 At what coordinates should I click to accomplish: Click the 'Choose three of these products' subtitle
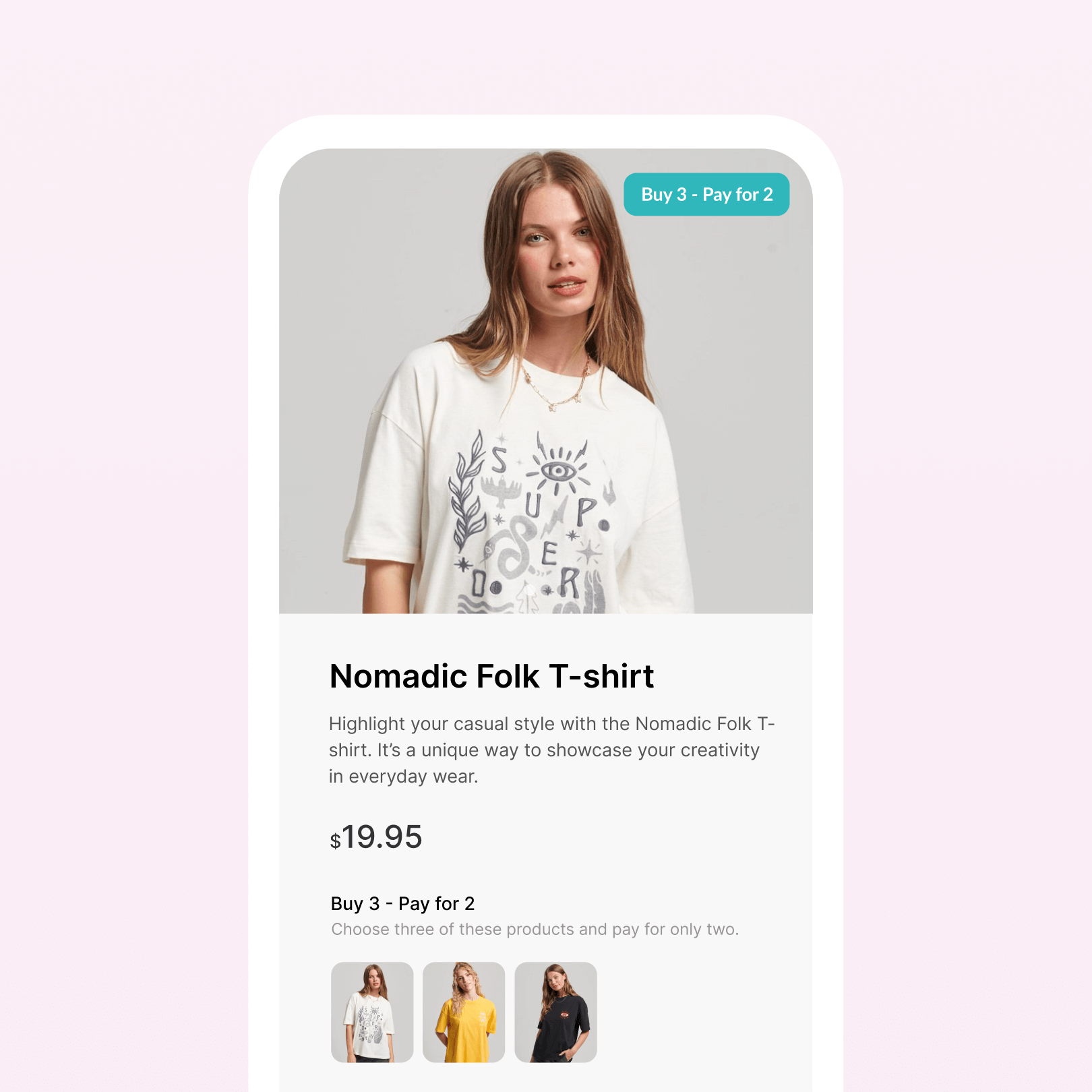[x=535, y=929]
